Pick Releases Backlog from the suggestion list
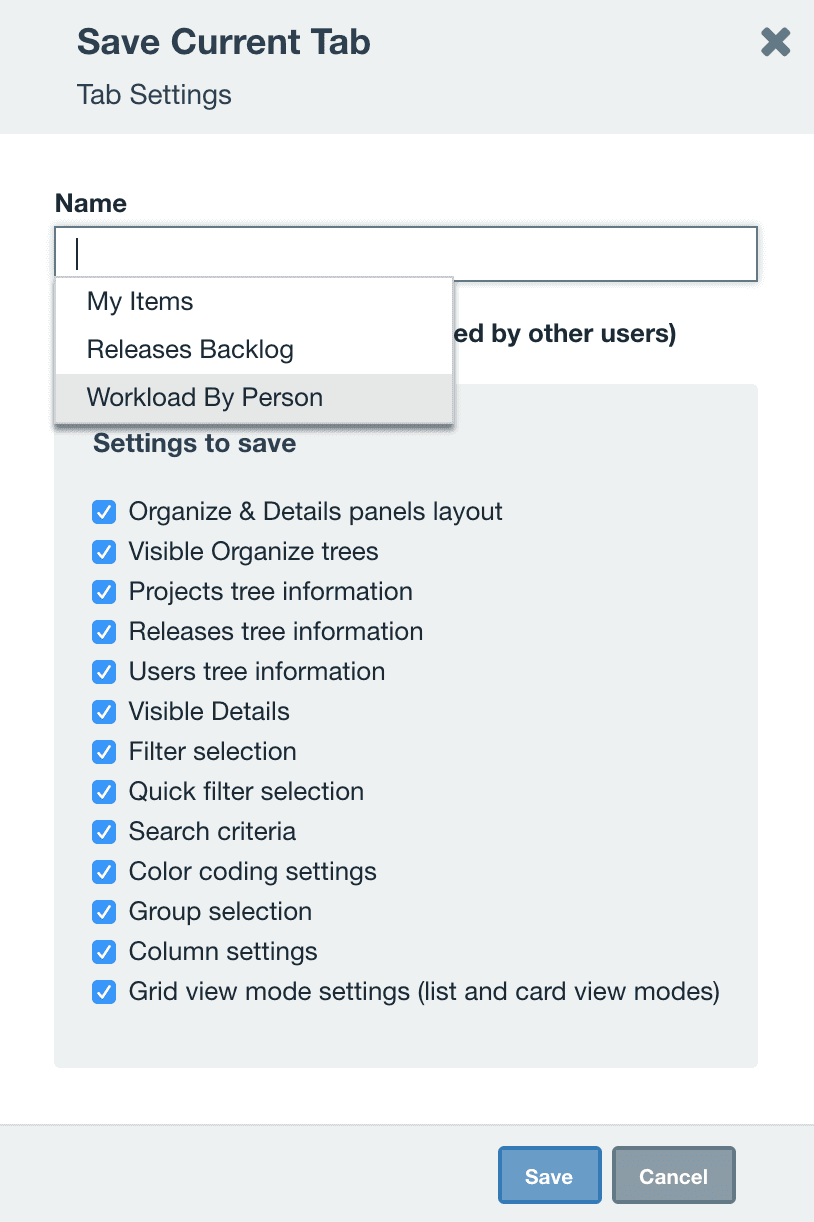Viewport: 814px width, 1222px height. click(x=190, y=349)
